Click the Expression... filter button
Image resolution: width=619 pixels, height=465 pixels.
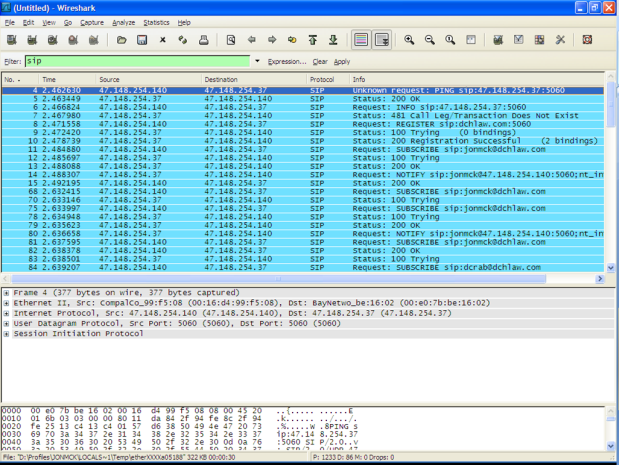click(x=287, y=62)
